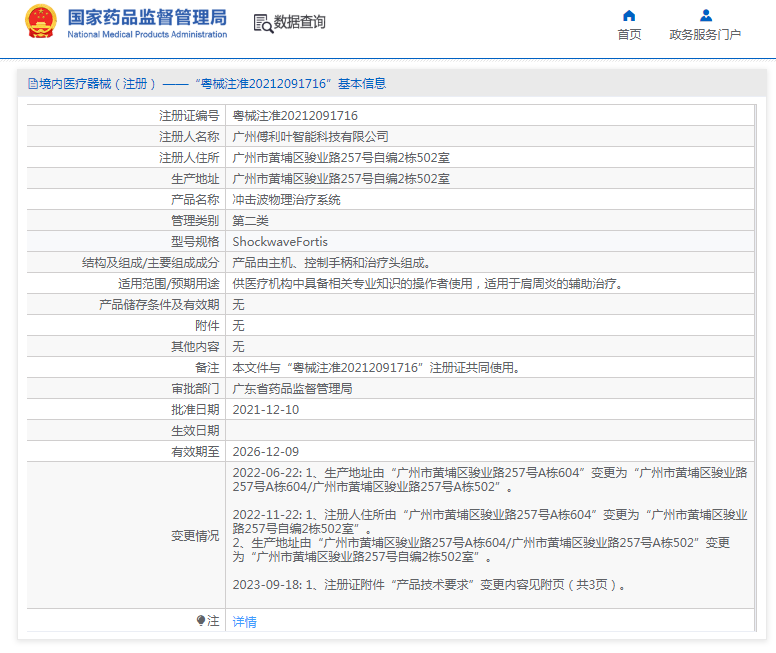Click the 2023-09-18 change record entry
Image resolution: width=776 pixels, height=653 pixels.
428,585
